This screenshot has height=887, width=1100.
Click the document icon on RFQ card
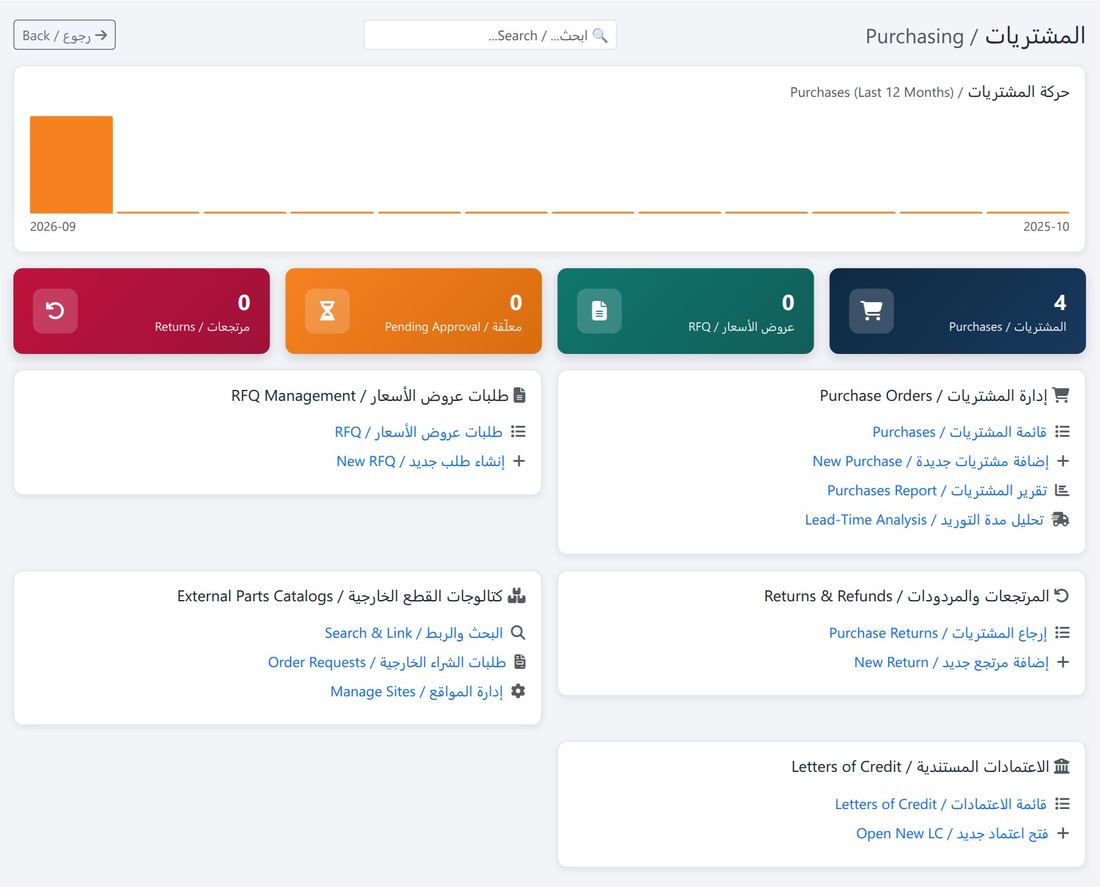(x=599, y=310)
